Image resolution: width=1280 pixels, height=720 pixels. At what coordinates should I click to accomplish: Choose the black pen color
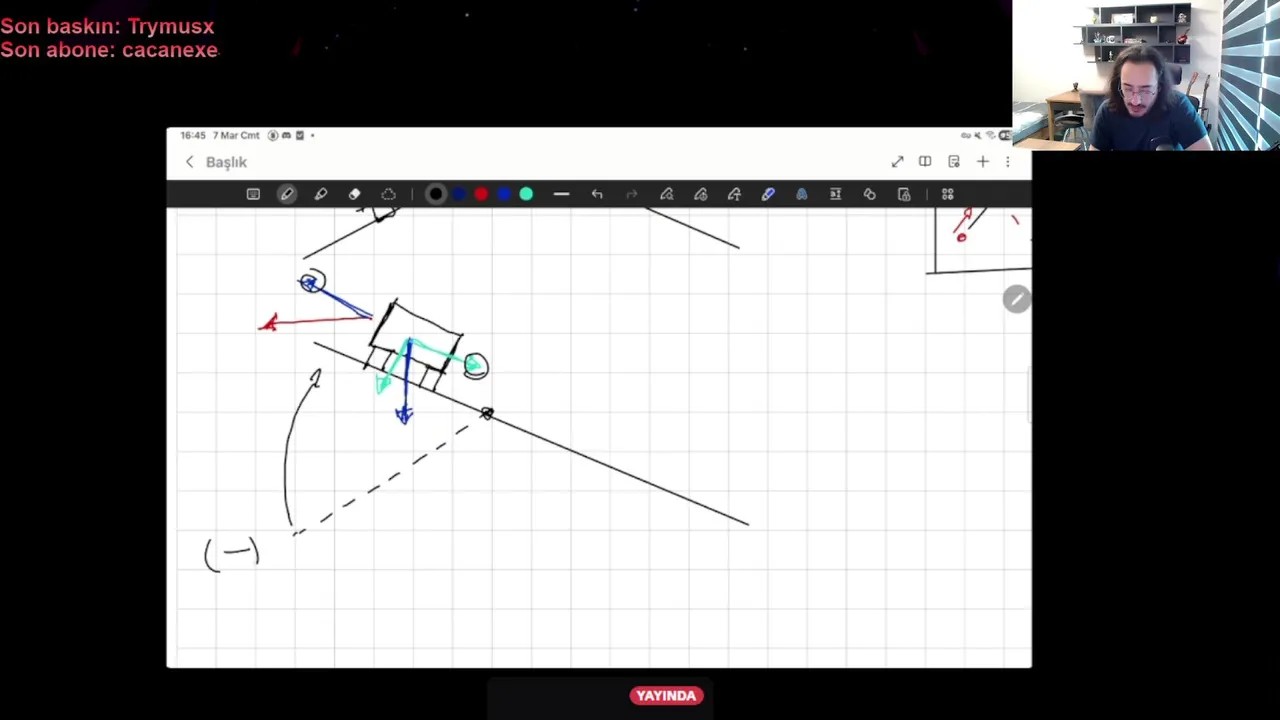click(x=436, y=194)
